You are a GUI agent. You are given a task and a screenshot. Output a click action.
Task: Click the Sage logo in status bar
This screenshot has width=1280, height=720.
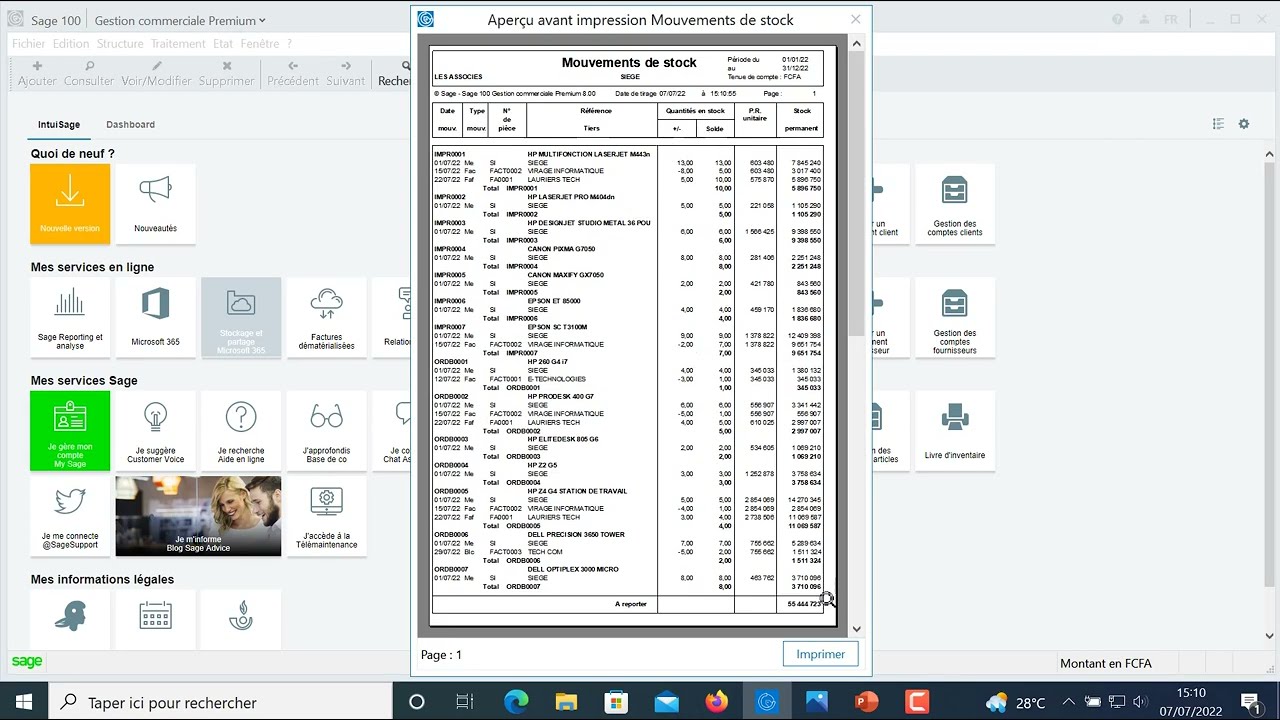[27, 662]
